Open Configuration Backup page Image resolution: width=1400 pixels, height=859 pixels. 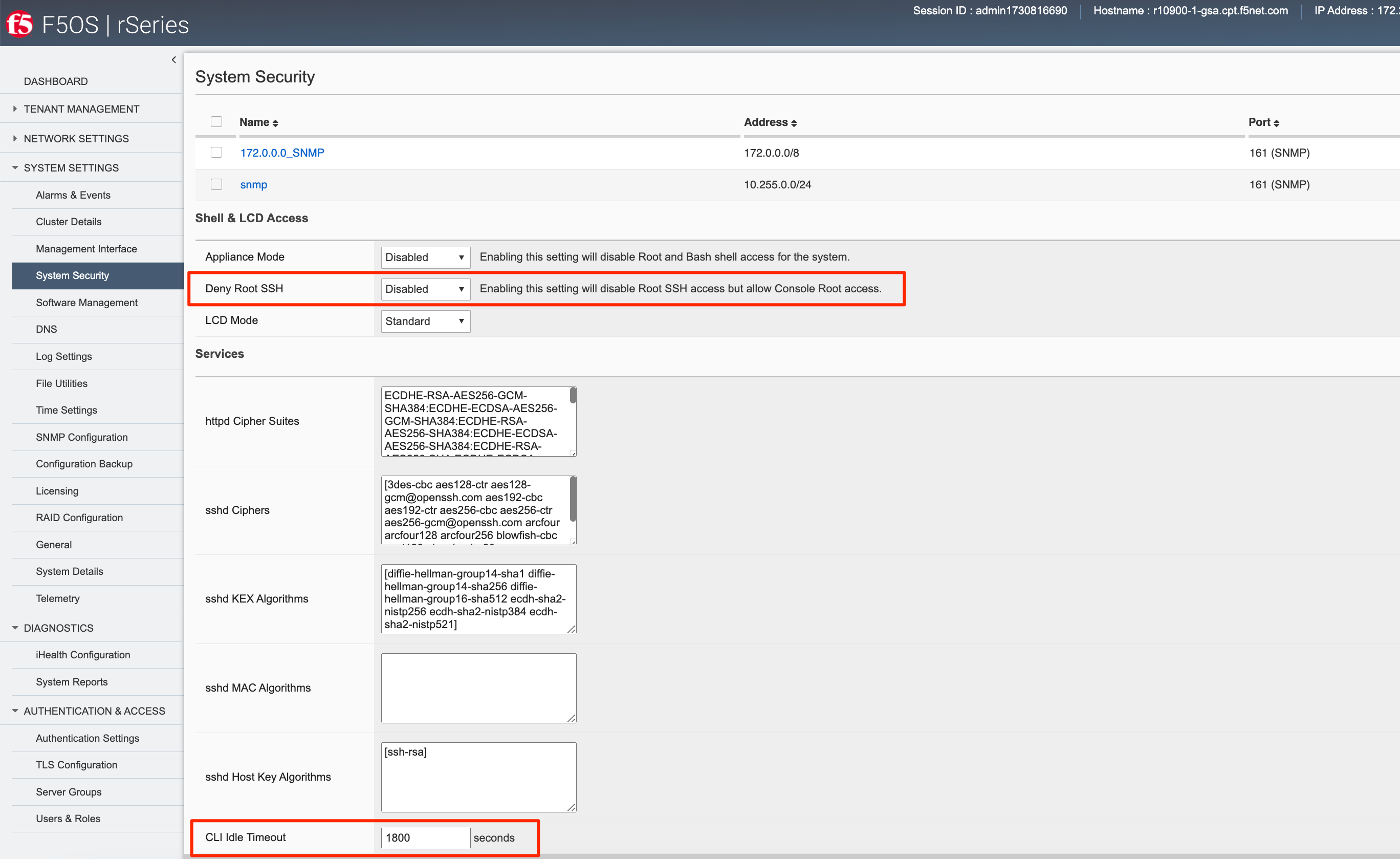[84, 464]
